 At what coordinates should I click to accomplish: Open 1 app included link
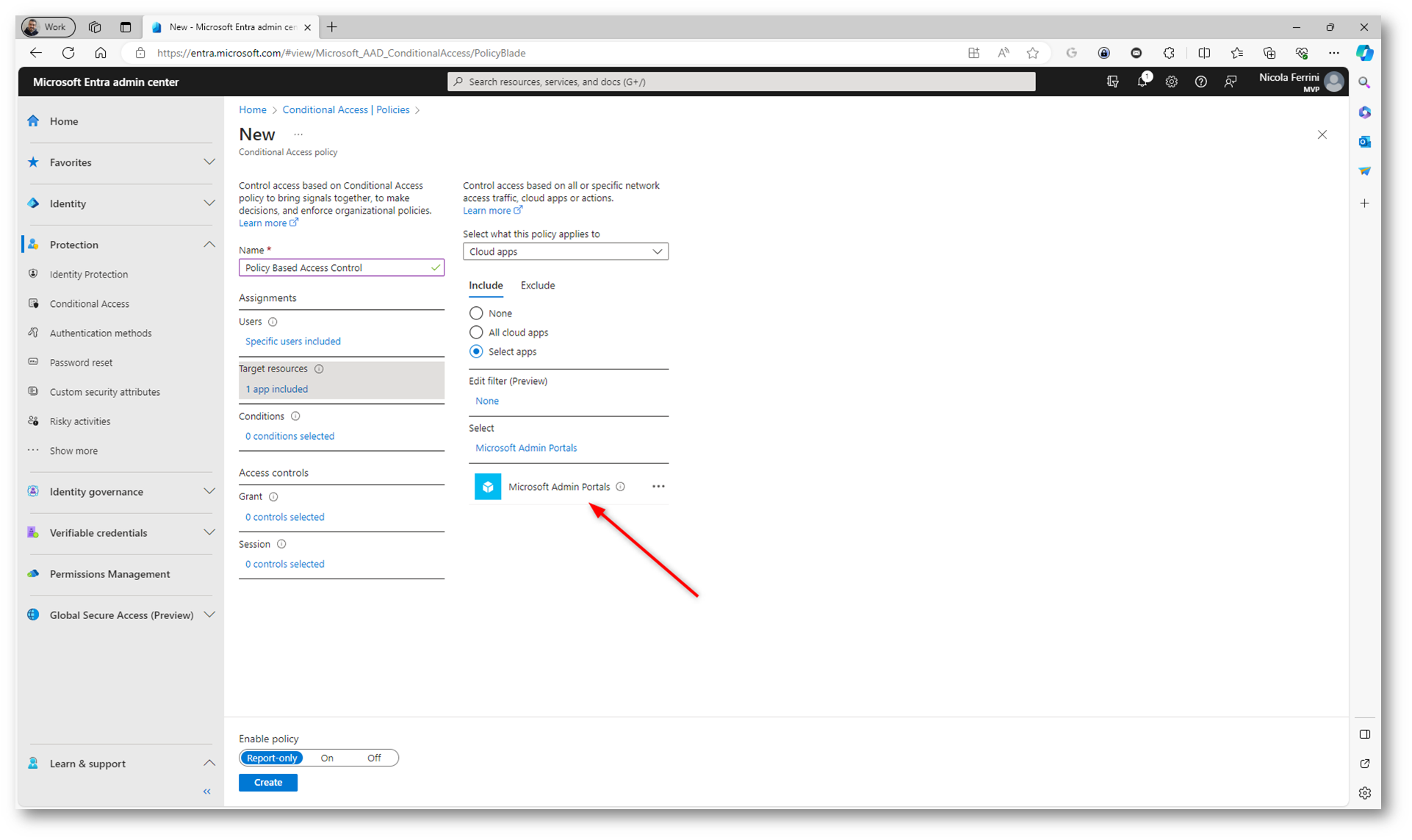click(276, 389)
